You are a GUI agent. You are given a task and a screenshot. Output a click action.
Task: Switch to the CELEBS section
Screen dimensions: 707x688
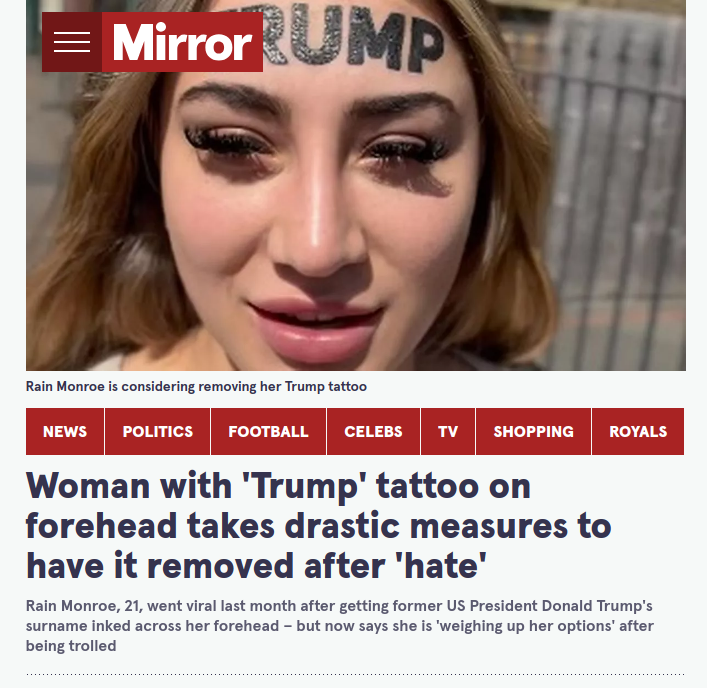pyautogui.click(x=373, y=431)
